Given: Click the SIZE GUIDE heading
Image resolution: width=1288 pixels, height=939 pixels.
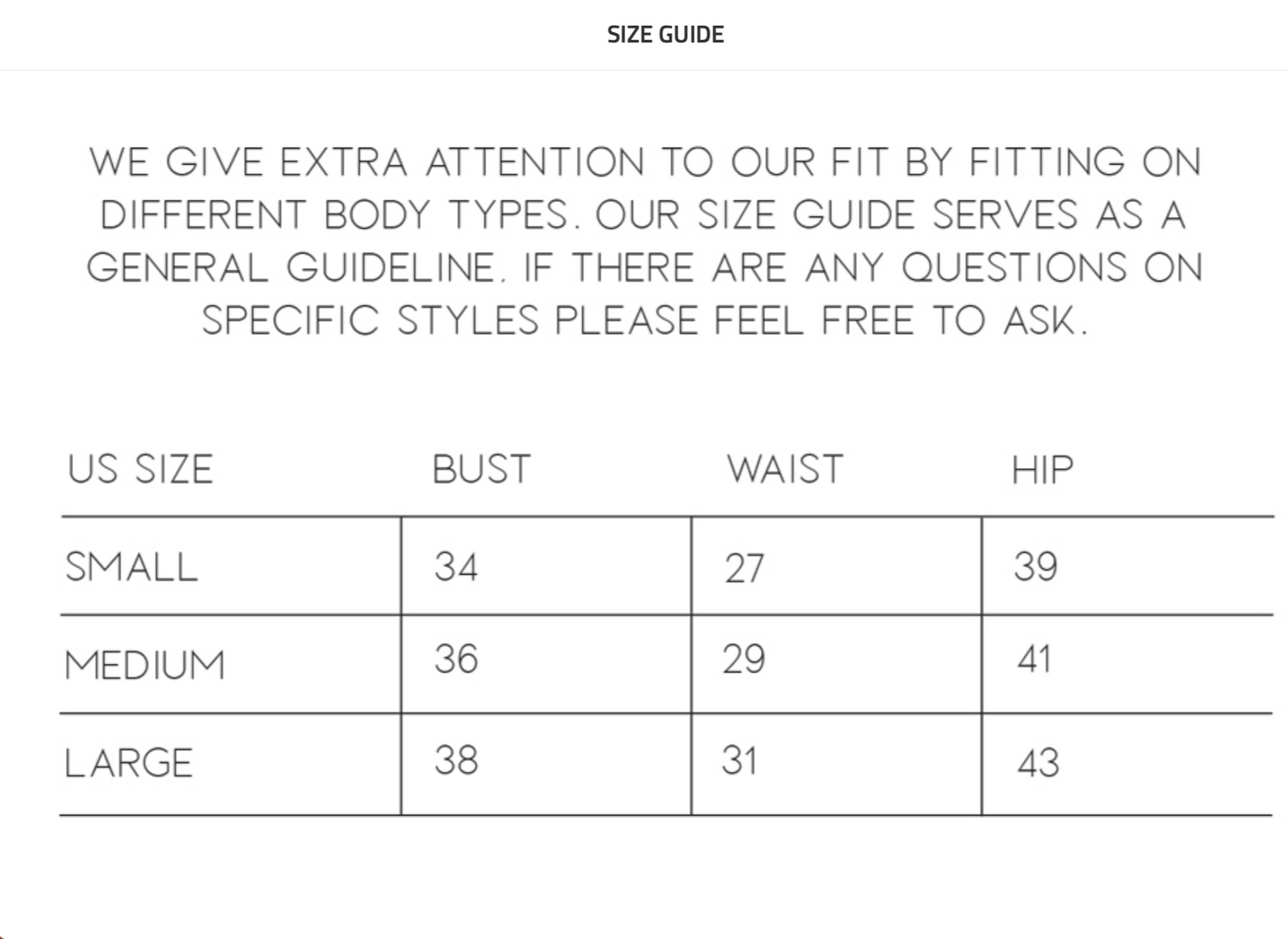Looking at the screenshot, I should point(665,35).
